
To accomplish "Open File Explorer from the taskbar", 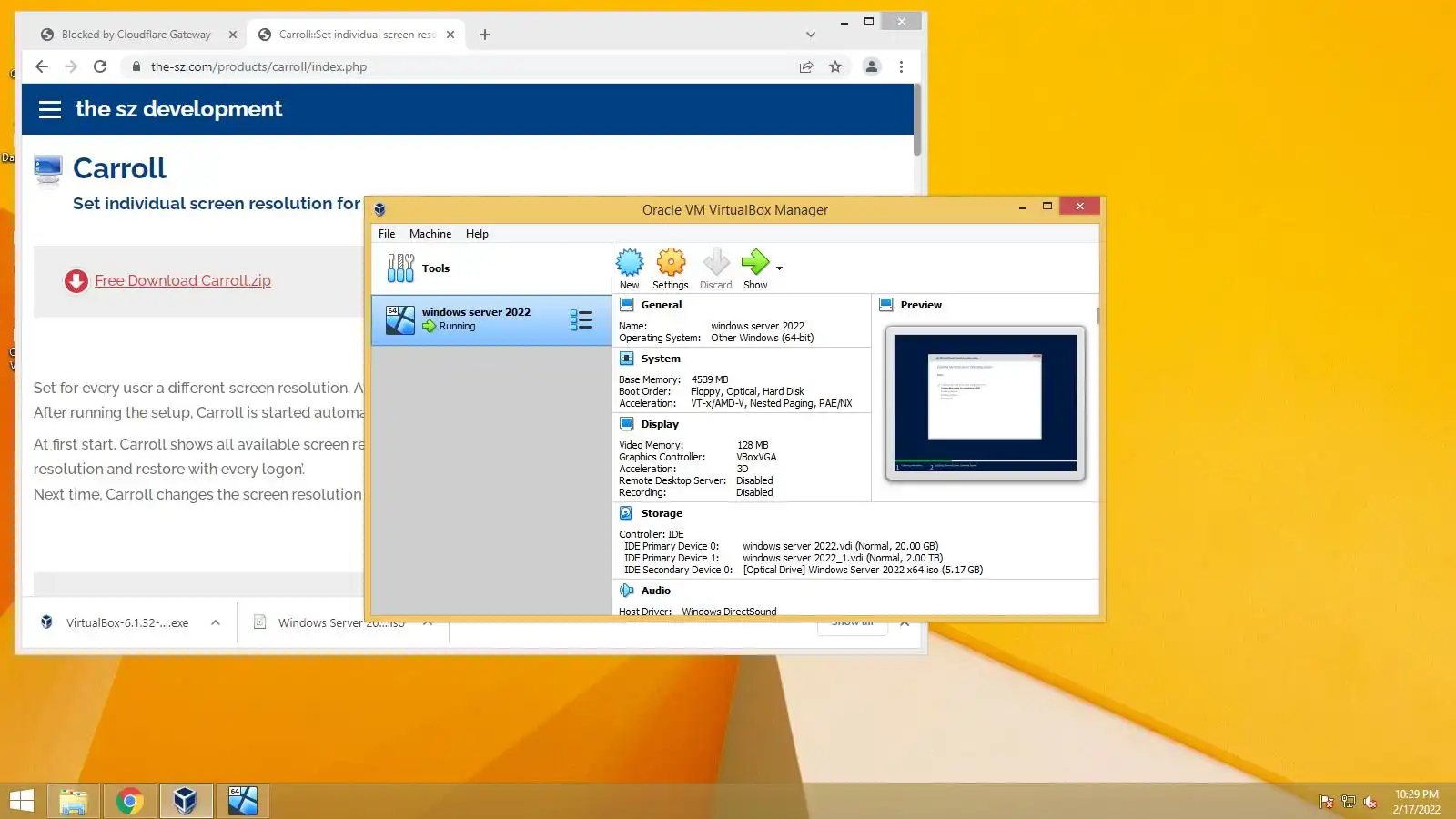I will pyautogui.click(x=74, y=801).
